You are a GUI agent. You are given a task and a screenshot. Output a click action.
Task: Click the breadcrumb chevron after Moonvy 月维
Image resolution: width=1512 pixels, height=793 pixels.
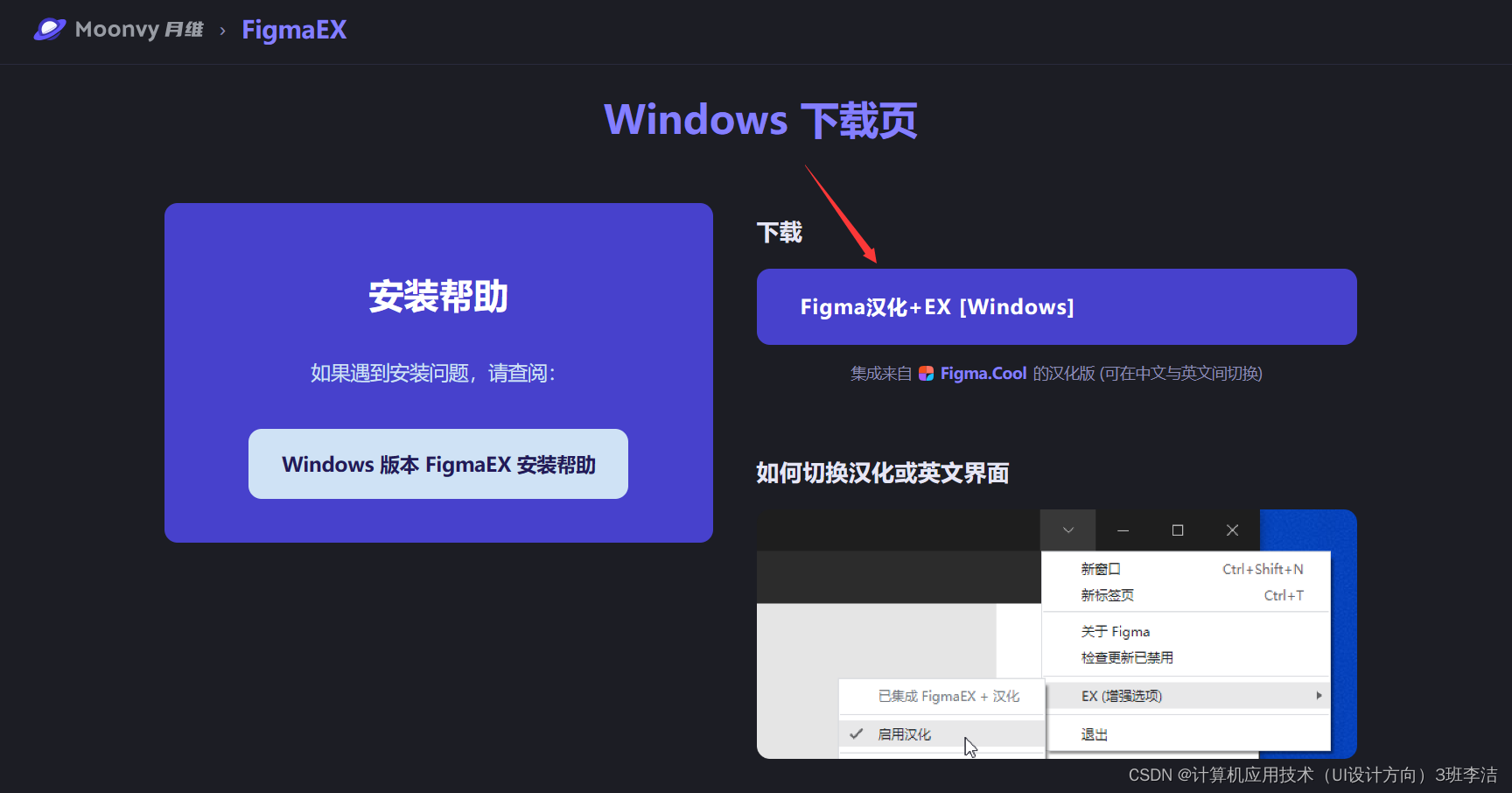(x=221, y=30)
